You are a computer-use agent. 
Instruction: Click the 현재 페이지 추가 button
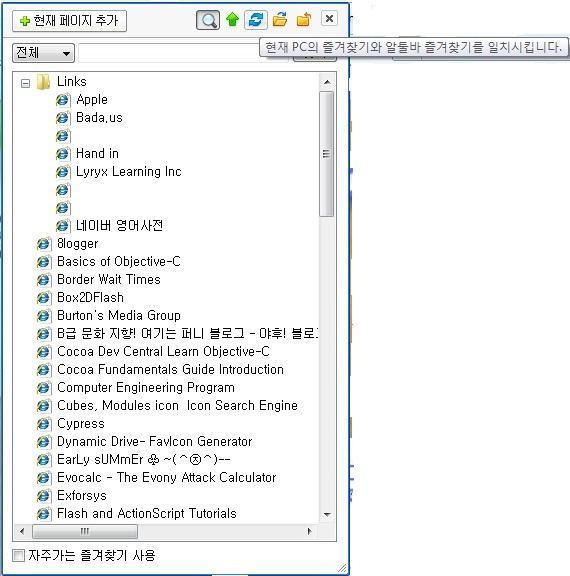tap(69, 21)
